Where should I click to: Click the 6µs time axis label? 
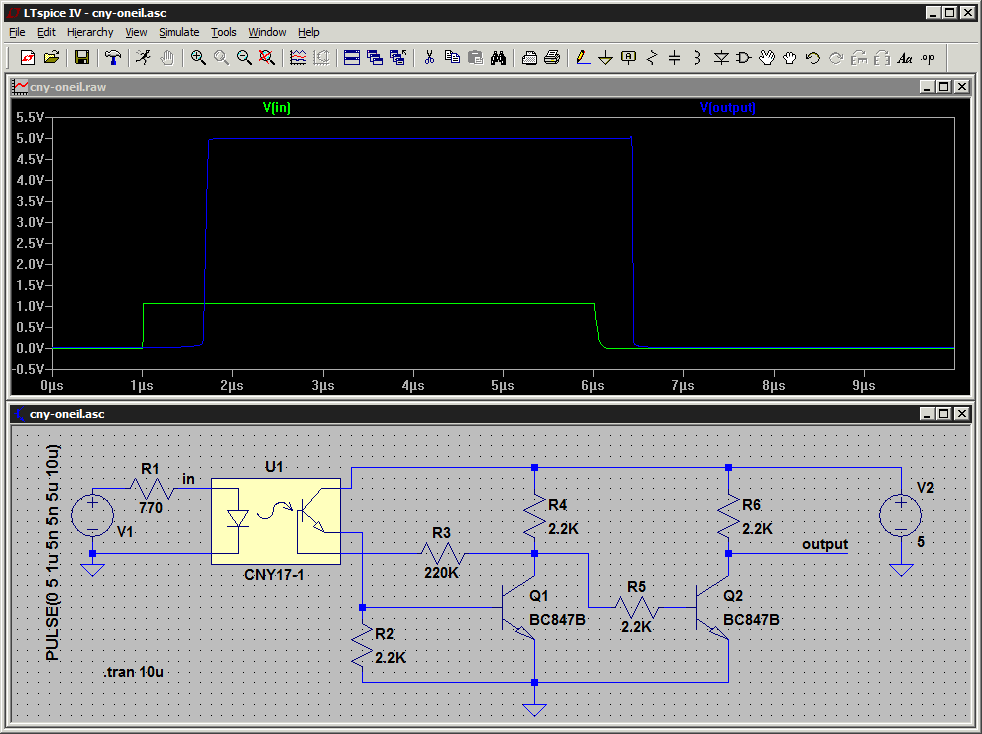tap(593, 385)
